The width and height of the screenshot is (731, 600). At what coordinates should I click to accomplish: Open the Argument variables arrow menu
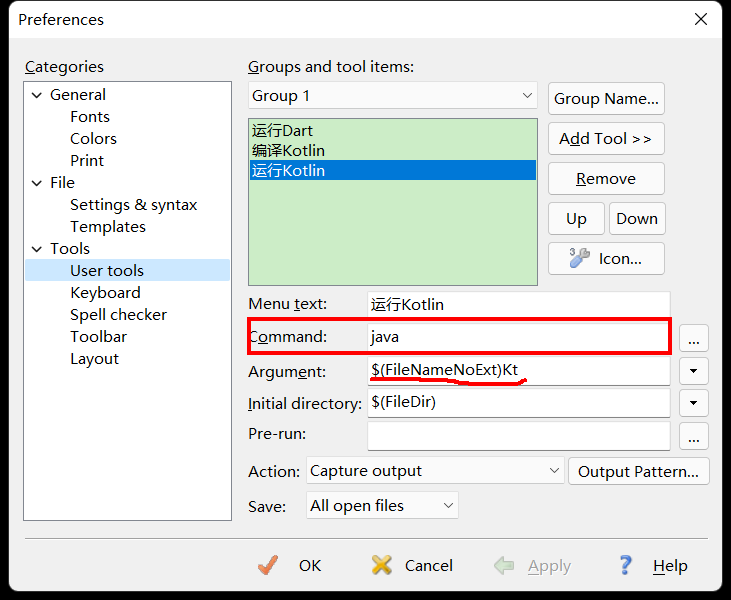pyautogui.click(x=694, y=371)
